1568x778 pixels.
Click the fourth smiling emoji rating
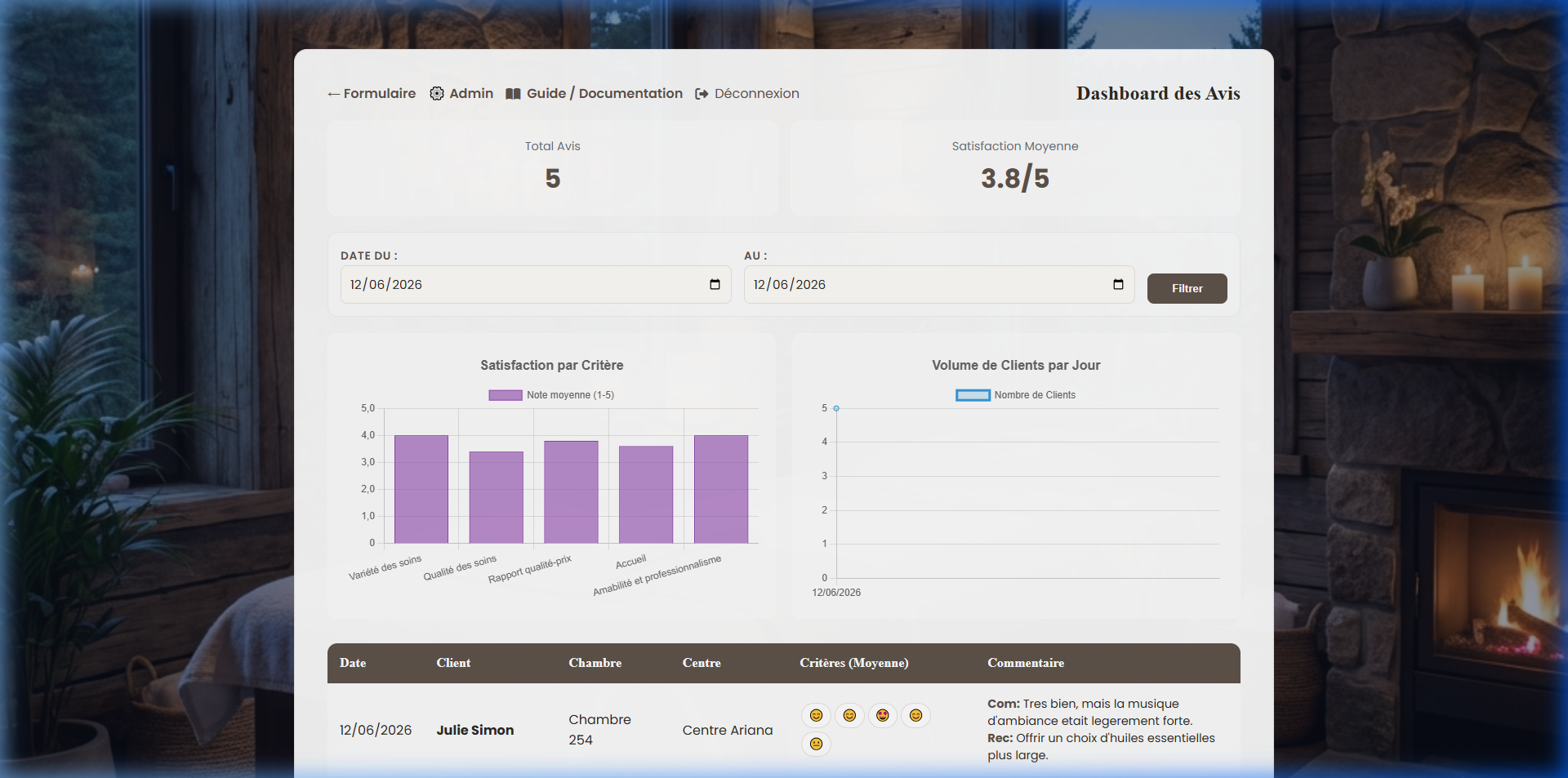(915, 716)
